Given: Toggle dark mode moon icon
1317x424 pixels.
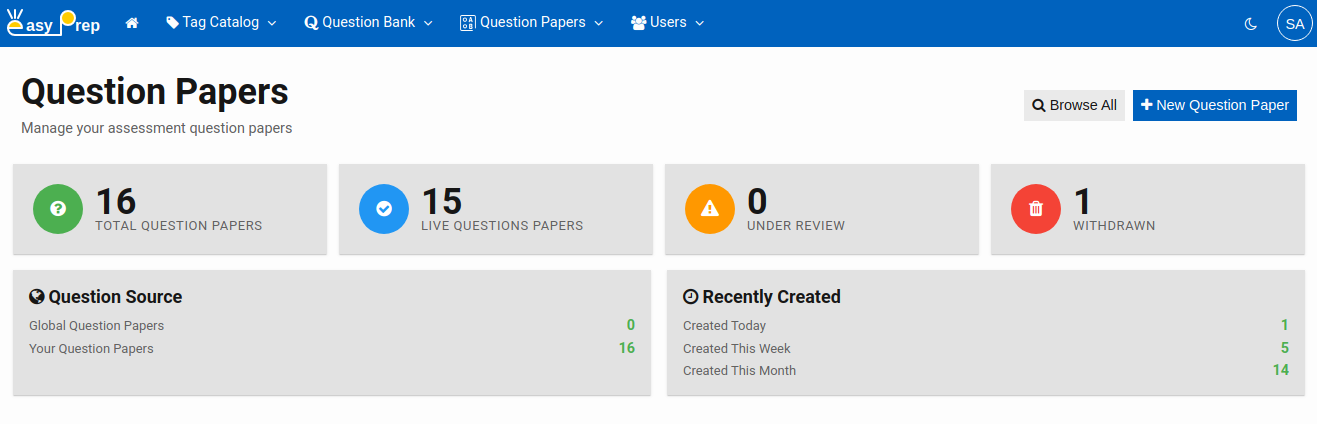Looking at the screenshot, I should point(1250,23).
